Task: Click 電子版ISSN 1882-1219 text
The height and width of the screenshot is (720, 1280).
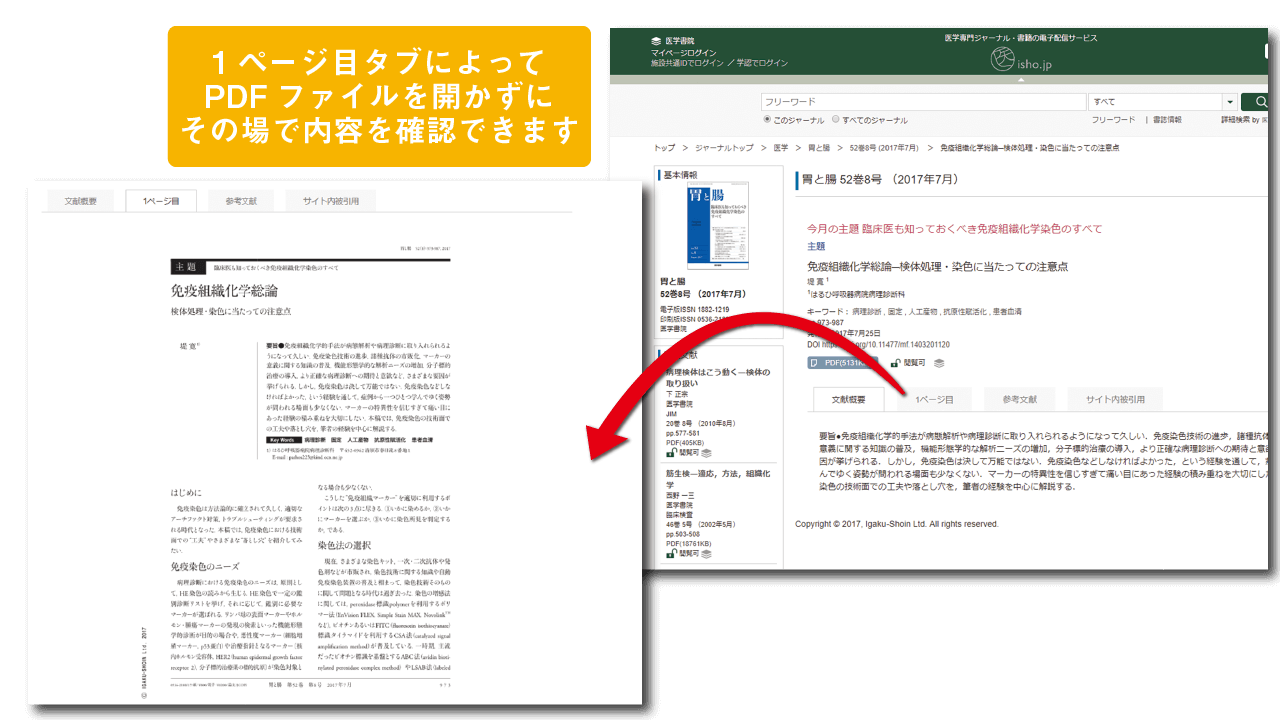Action: pyautogui.click(x=695, y=310)
